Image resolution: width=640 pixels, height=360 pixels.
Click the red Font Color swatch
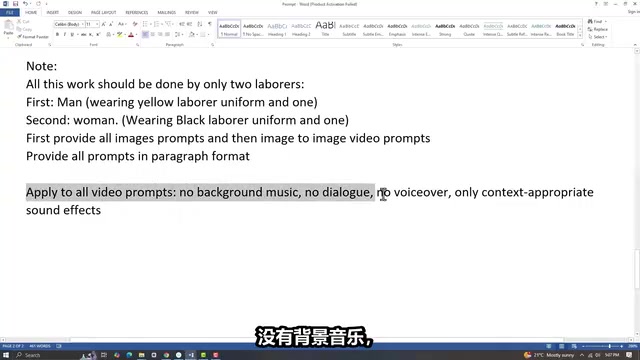[131, 35]
